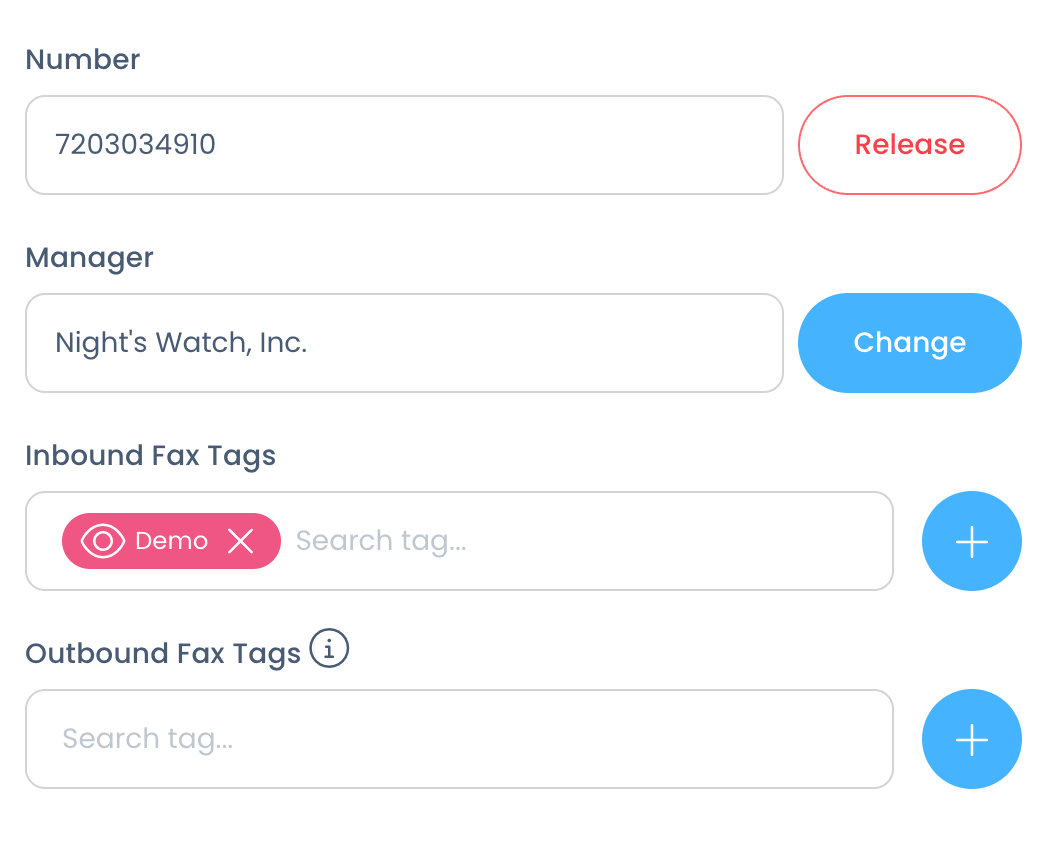Screen dimensions: 1054x846
Task: Click the Manager field label
Action: (89, 258)
